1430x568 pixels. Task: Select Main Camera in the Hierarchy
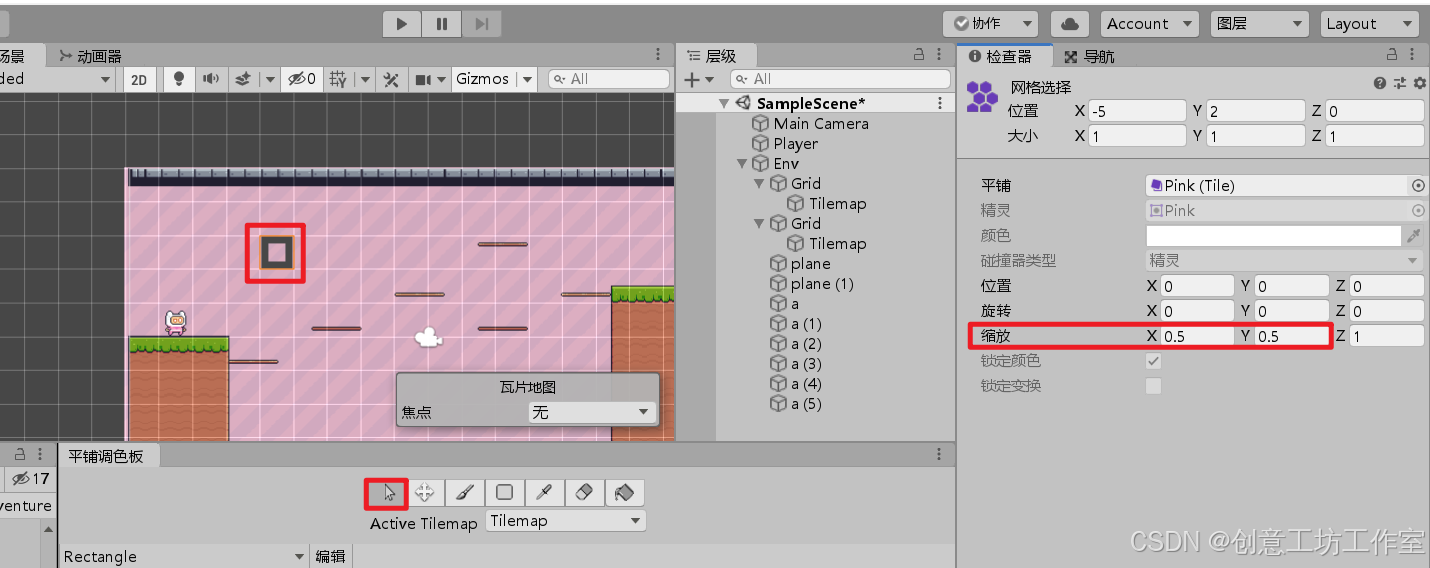[x=820, y=124]
